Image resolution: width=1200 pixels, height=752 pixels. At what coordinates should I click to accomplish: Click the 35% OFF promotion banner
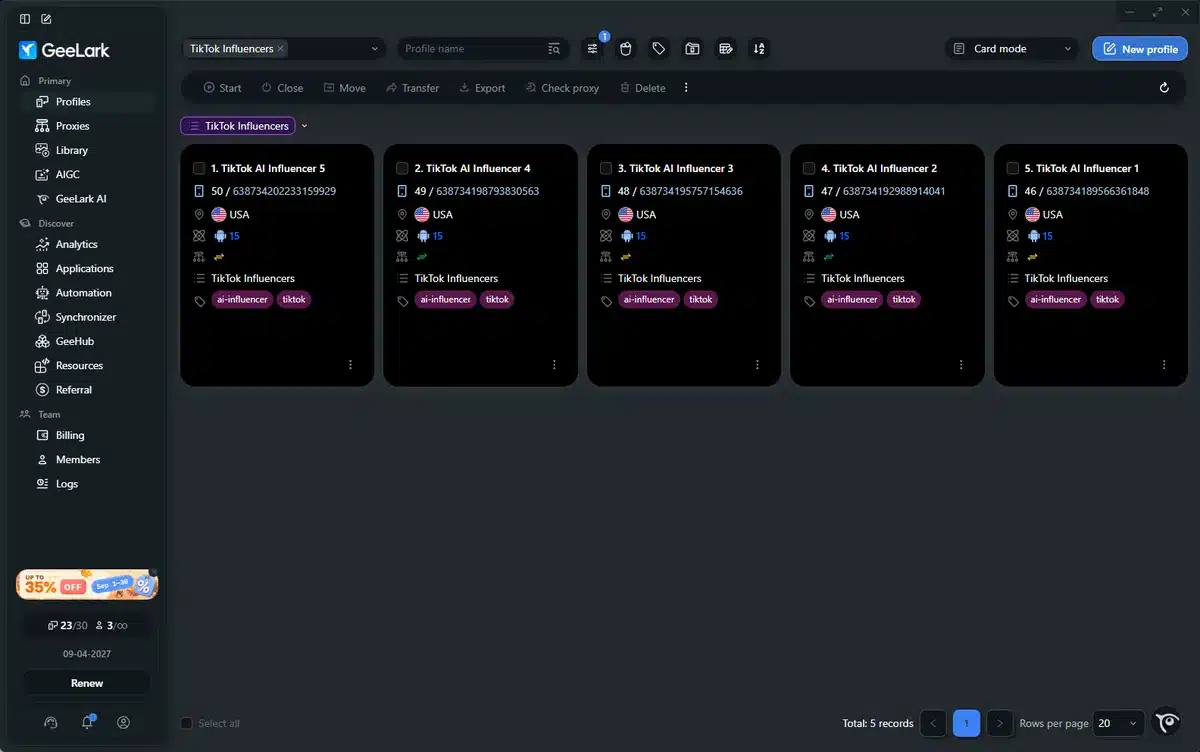coord(87,584)
